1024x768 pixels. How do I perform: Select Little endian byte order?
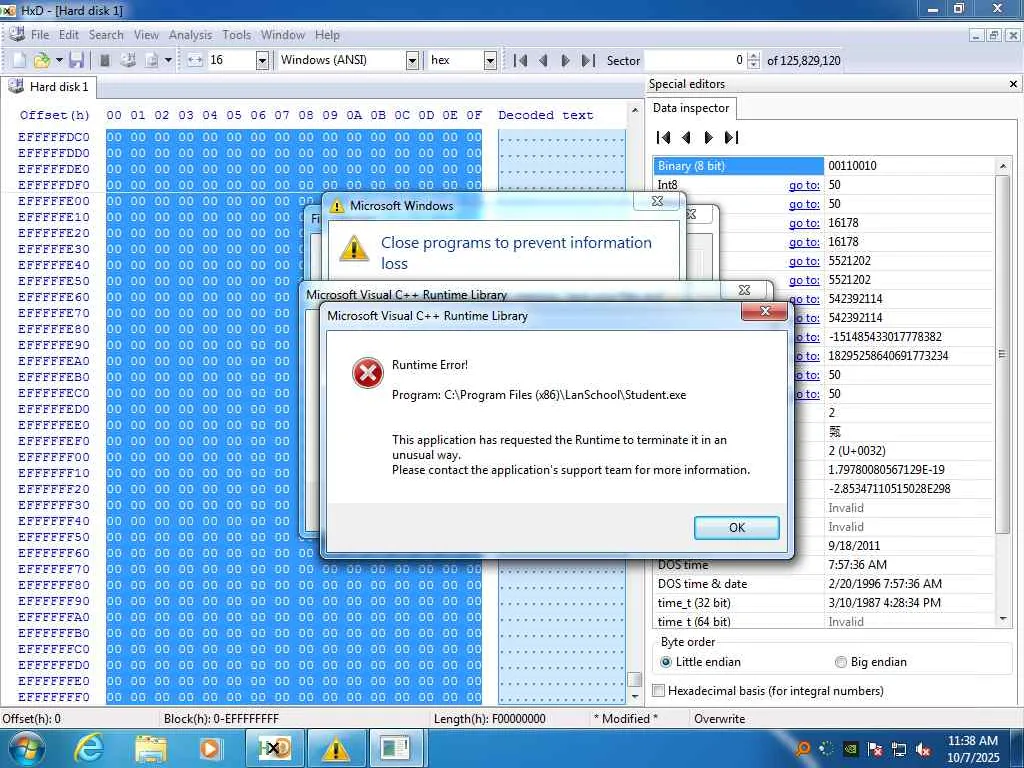click(700, 662)
